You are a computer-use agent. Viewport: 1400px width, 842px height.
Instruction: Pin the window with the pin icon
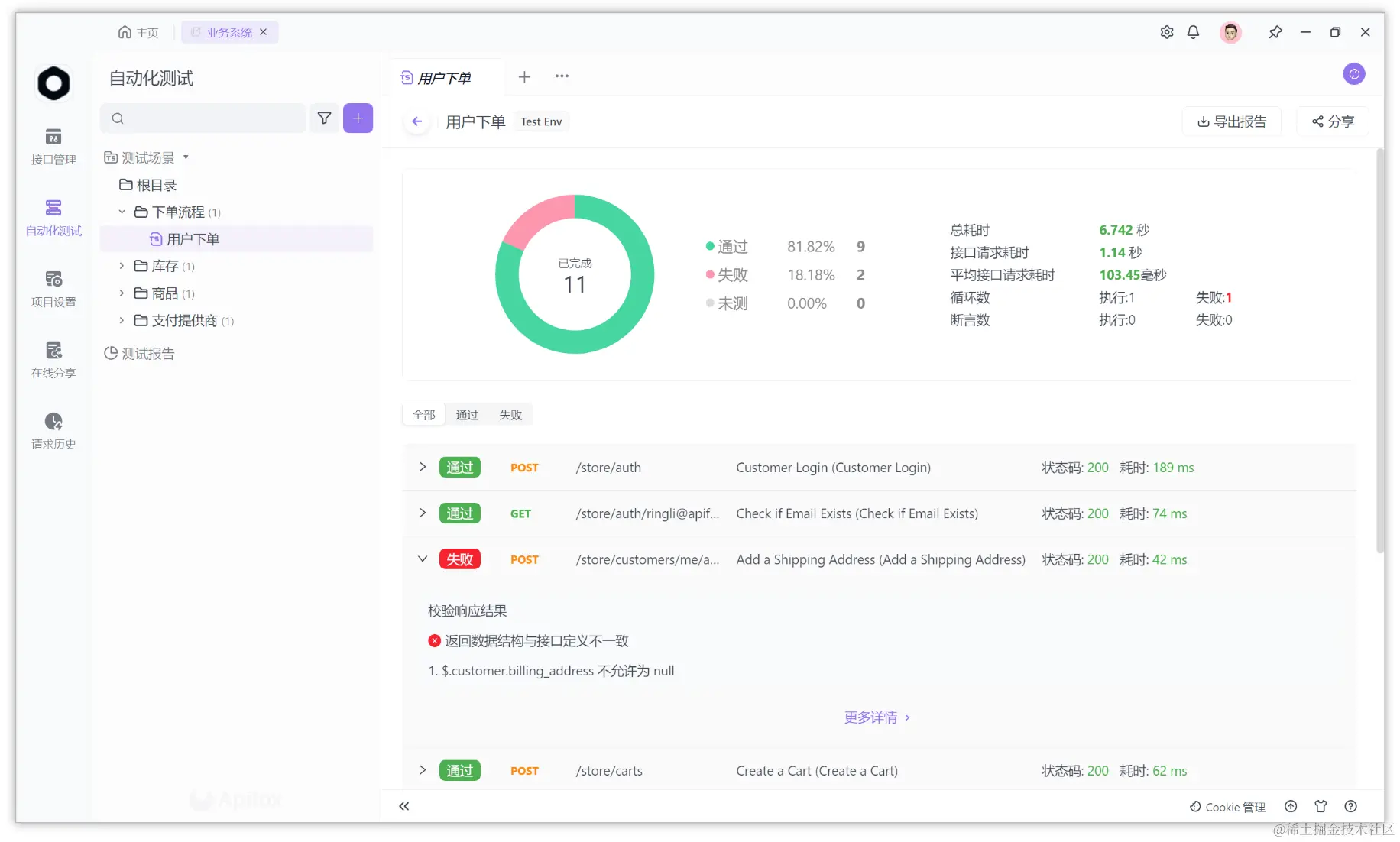point(1275,32)
